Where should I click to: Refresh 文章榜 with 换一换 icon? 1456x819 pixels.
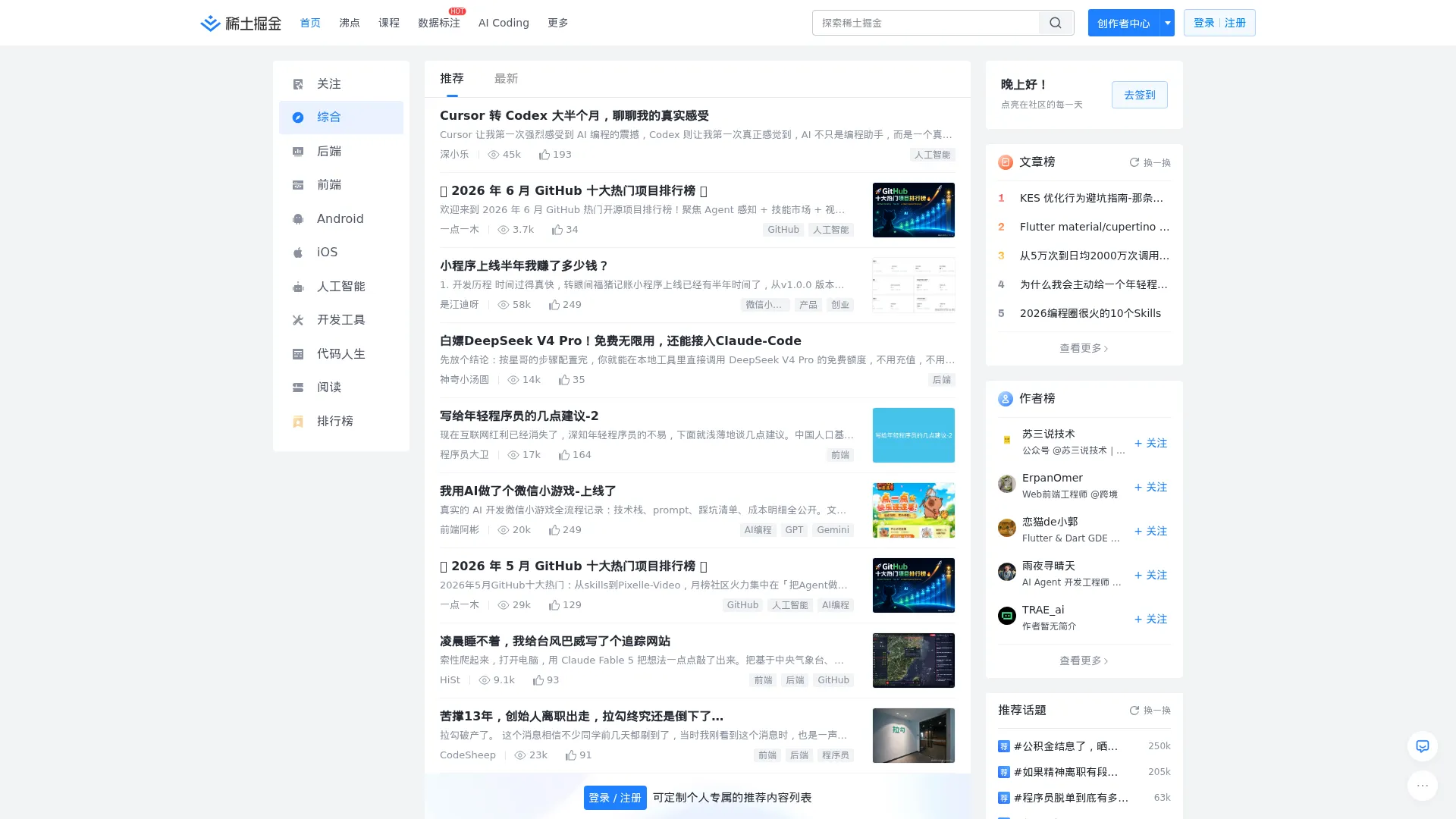tap(1134, 162)
